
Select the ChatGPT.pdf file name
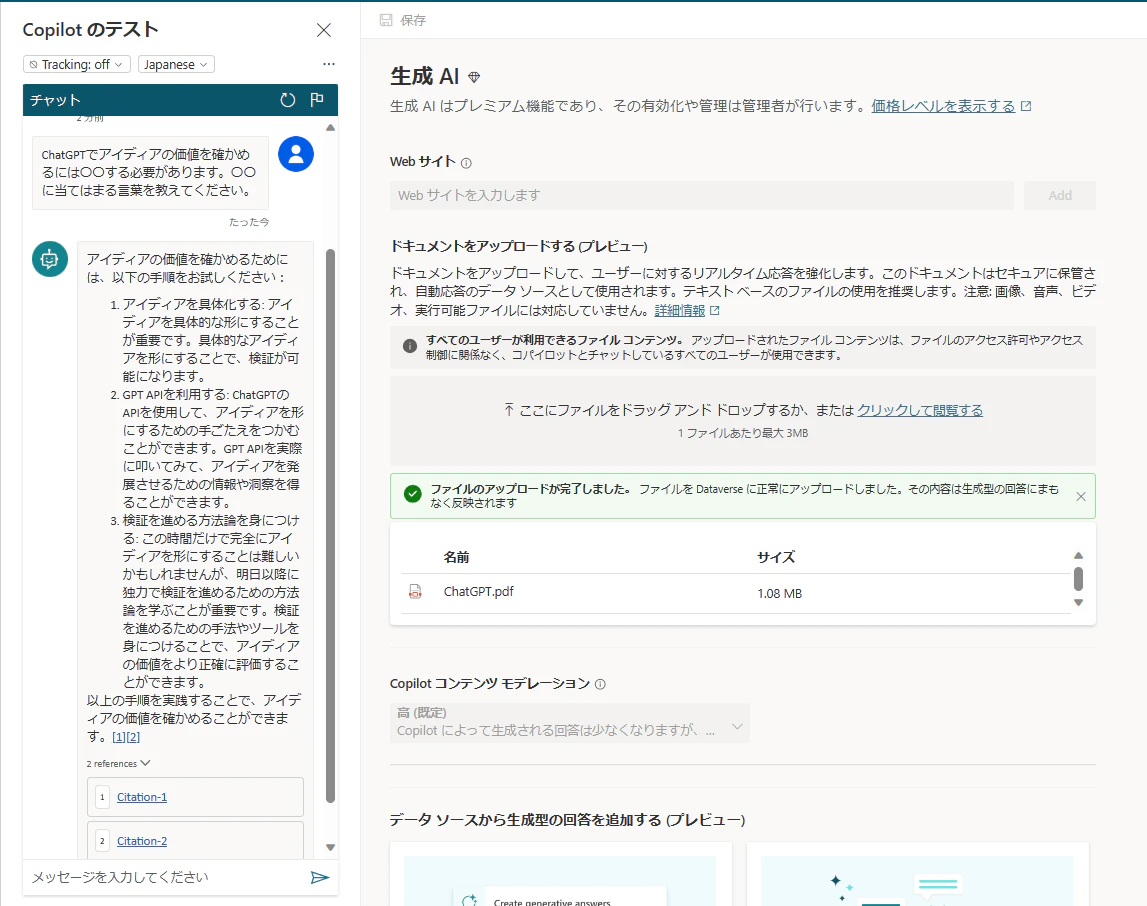coord(478,592)
